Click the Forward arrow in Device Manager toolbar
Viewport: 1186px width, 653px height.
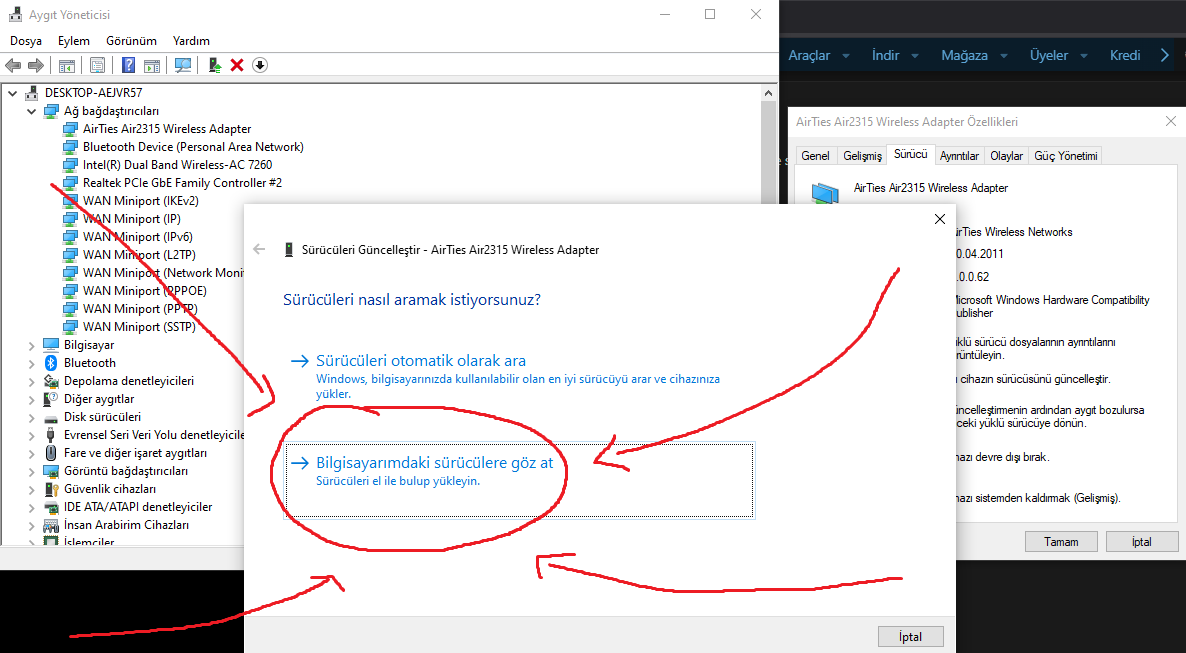(x=36, y=66)
